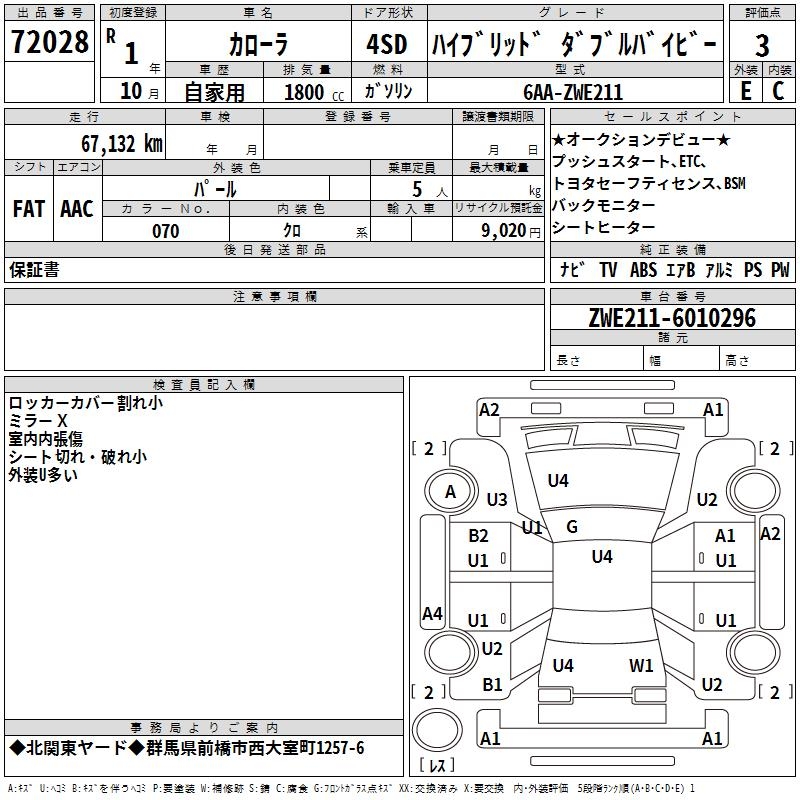Click the [レス] label below the diagram
The image size is (800, 800).
[437, 766]
